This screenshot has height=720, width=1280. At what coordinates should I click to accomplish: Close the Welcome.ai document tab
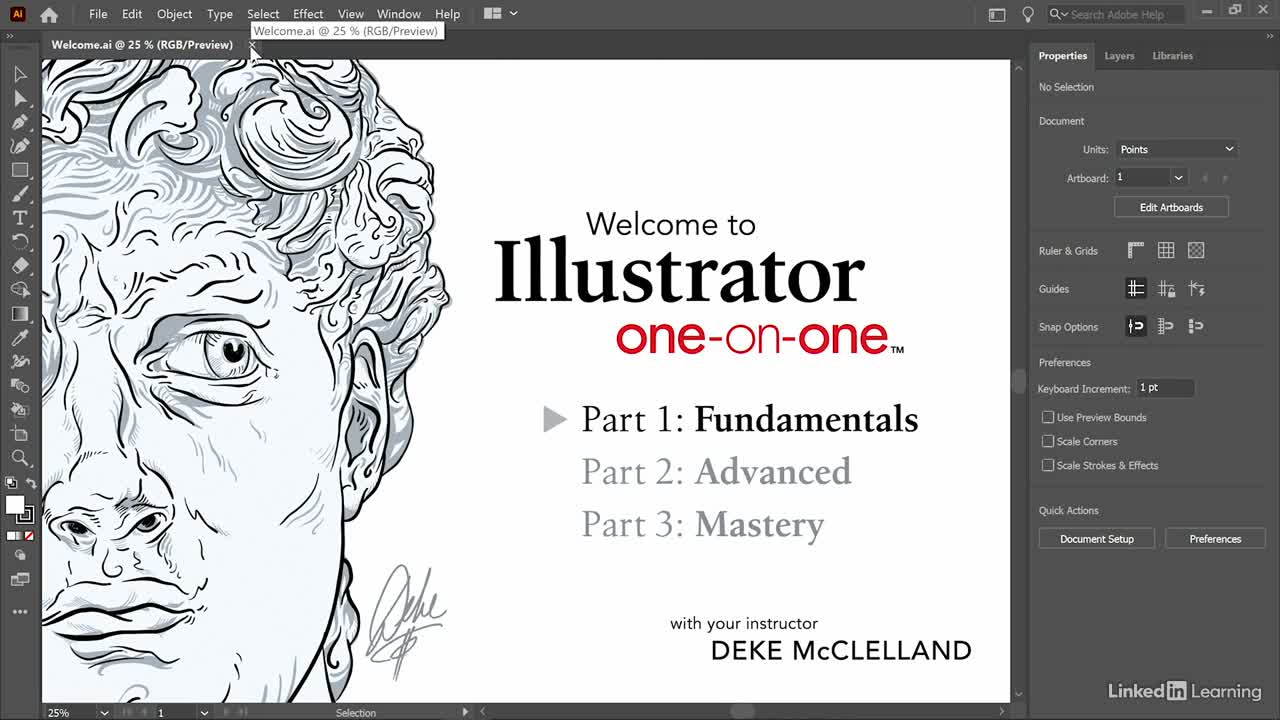(x=252, y=45)
